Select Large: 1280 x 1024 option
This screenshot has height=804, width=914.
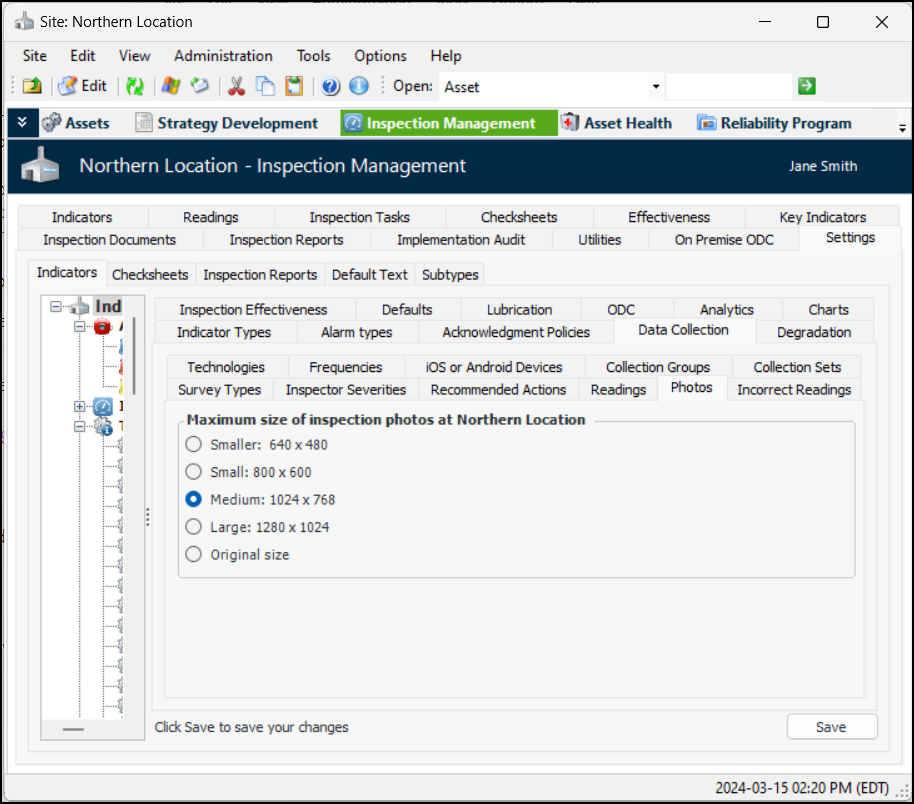194,527
